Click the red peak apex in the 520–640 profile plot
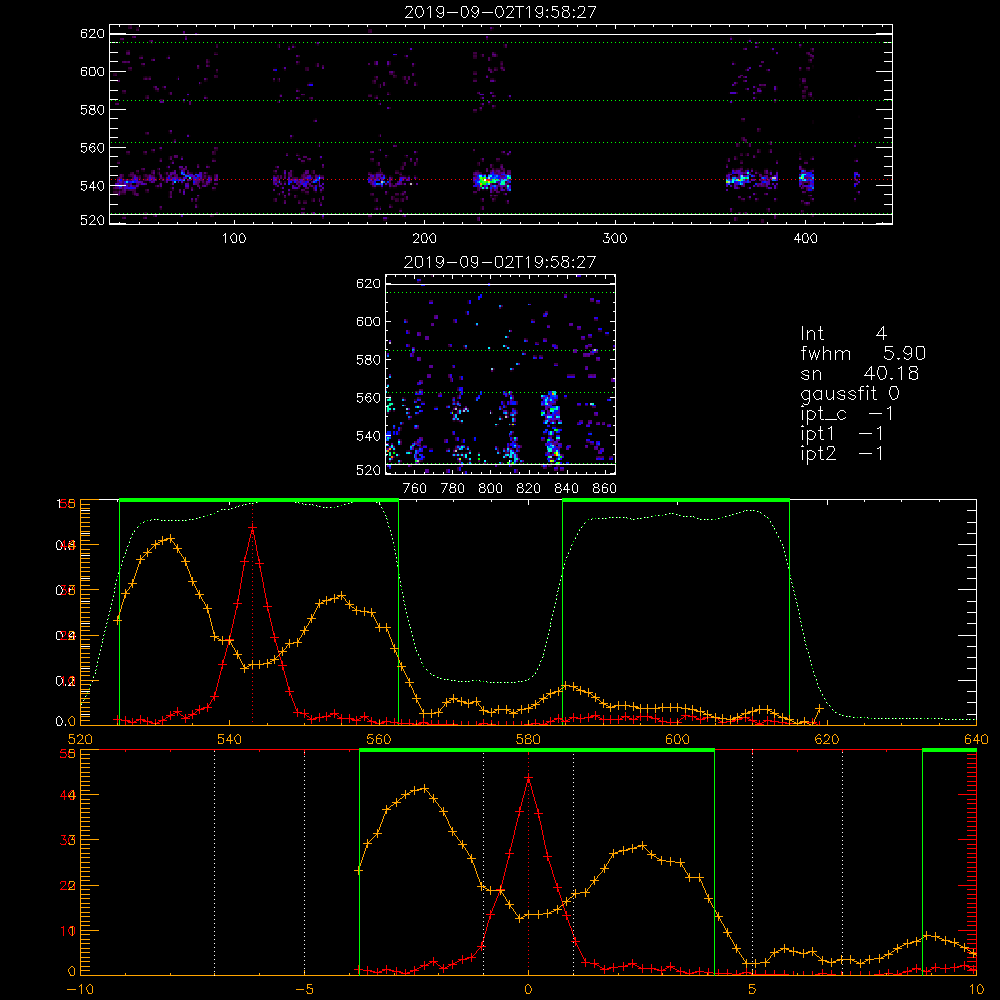 tap(253, 527)
